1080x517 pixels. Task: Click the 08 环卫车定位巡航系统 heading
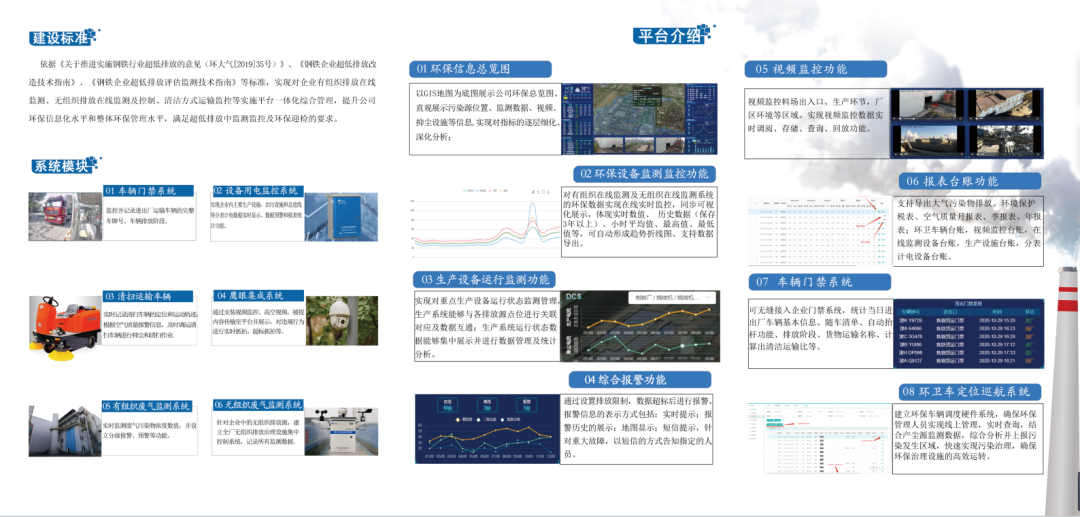(970, 392)
